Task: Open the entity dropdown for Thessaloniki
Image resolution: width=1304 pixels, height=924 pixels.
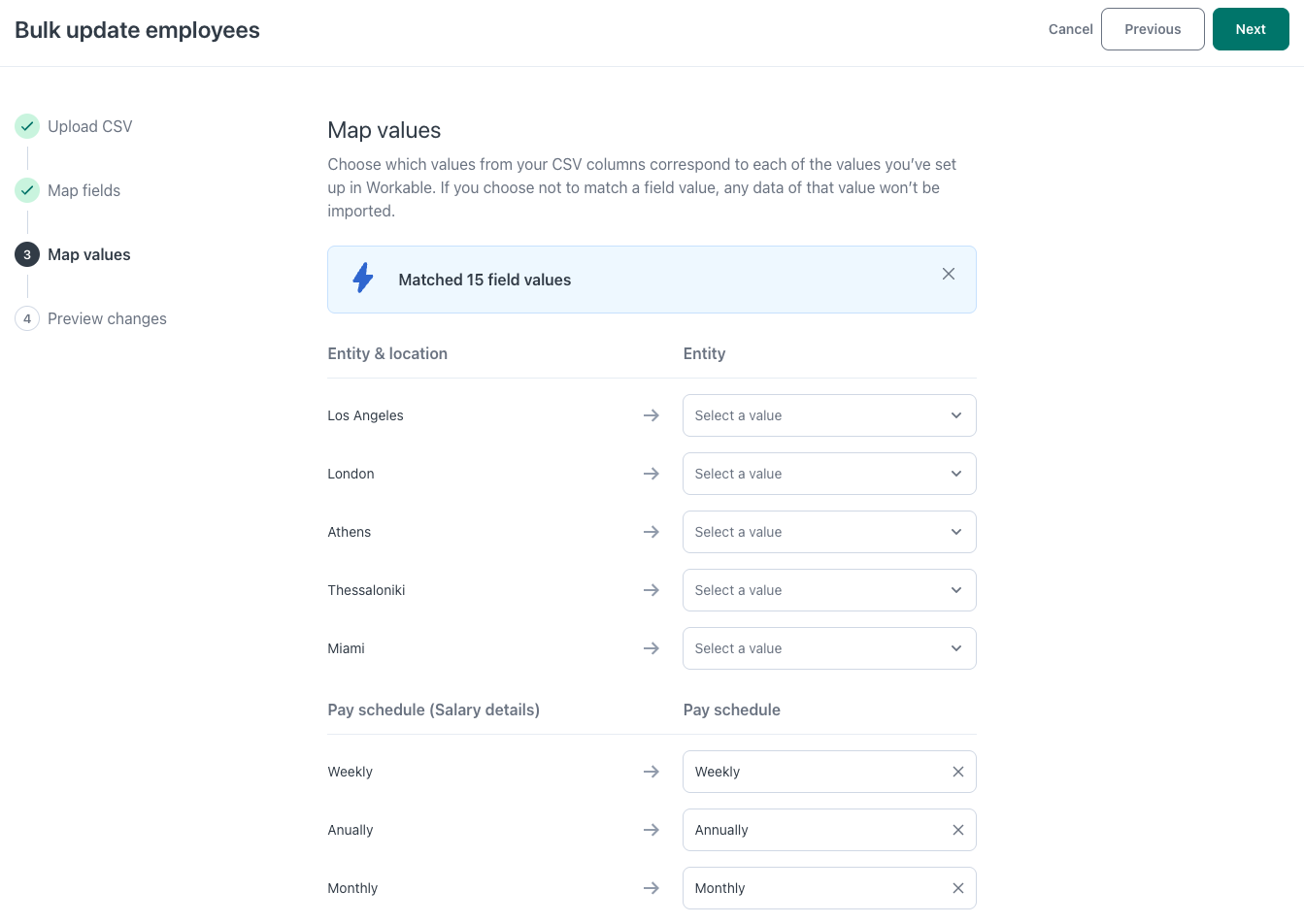Action: click(828, 590)
